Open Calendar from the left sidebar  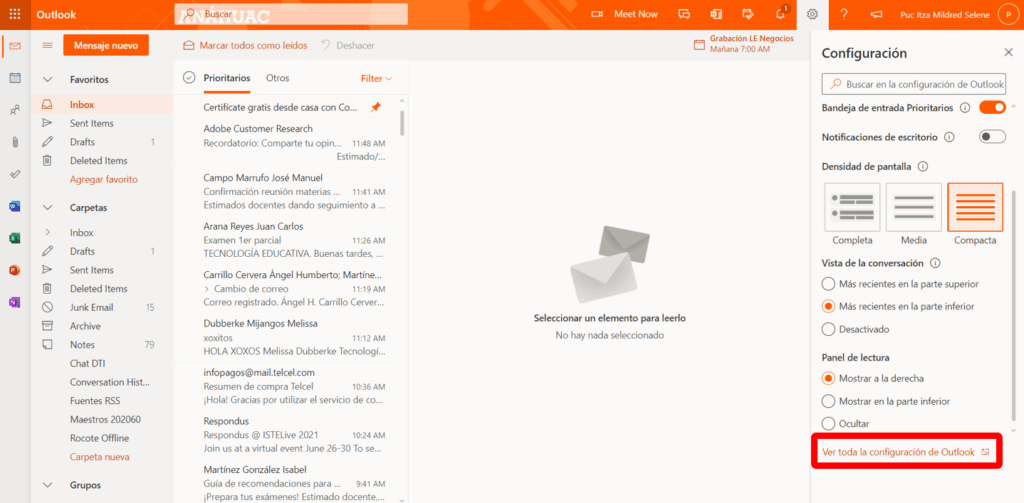[15, 78]
